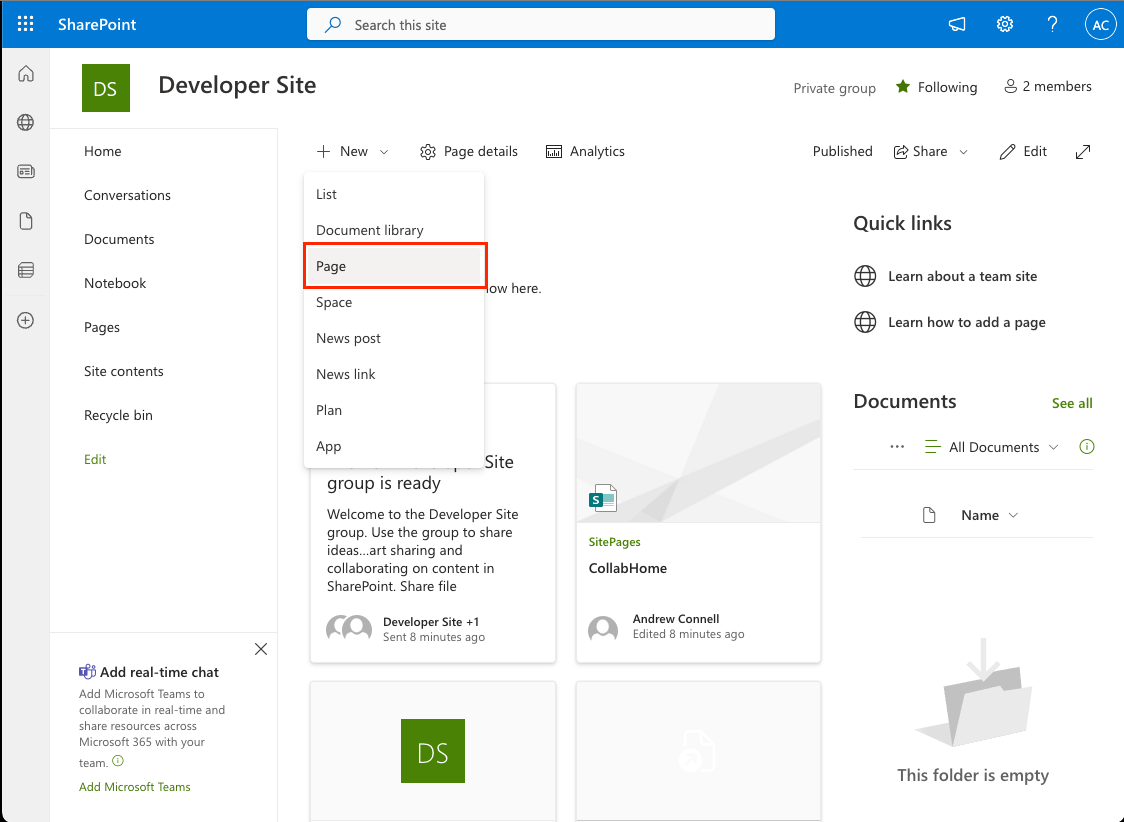The image size is (1124, 822).
Task: Click the file type column icon
Action: pyautogui.click(x=929, y=515)
